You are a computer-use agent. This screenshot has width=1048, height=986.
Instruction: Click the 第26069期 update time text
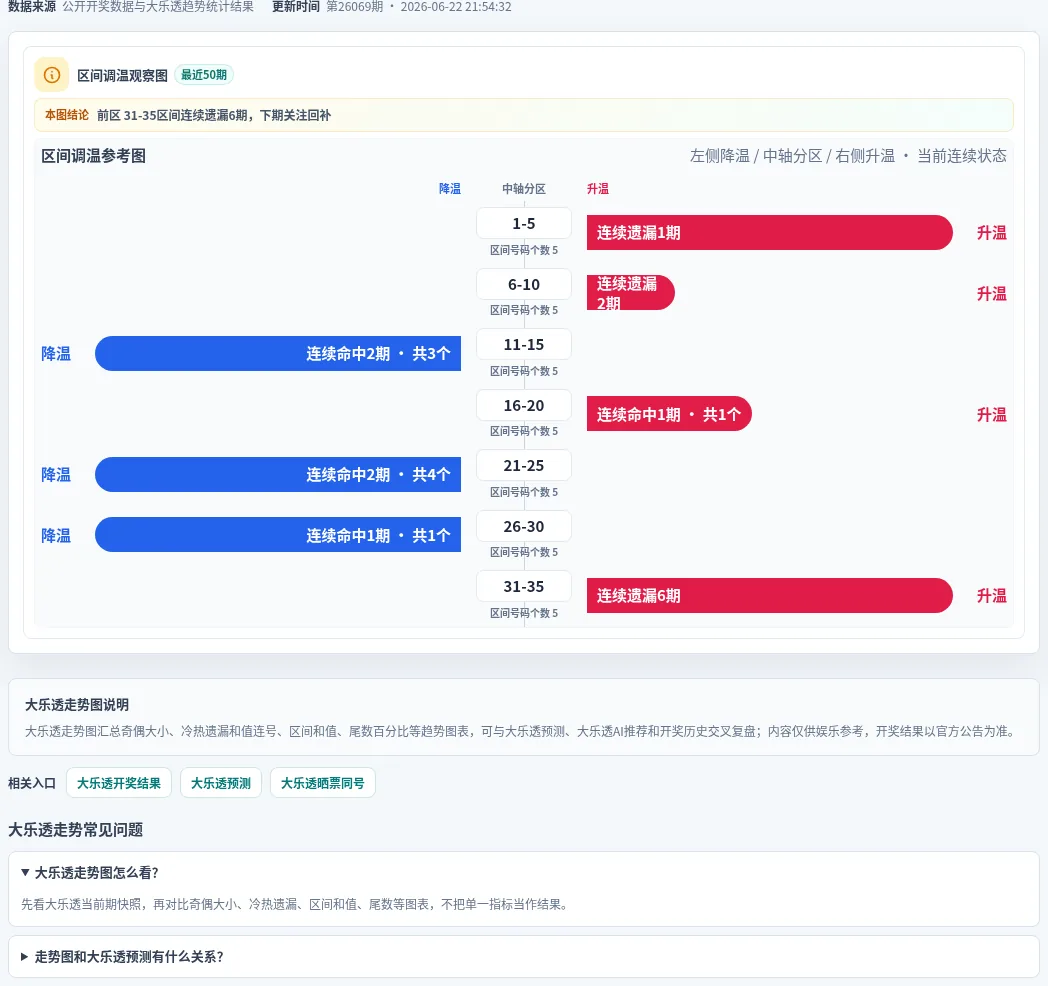coord(419,7)
